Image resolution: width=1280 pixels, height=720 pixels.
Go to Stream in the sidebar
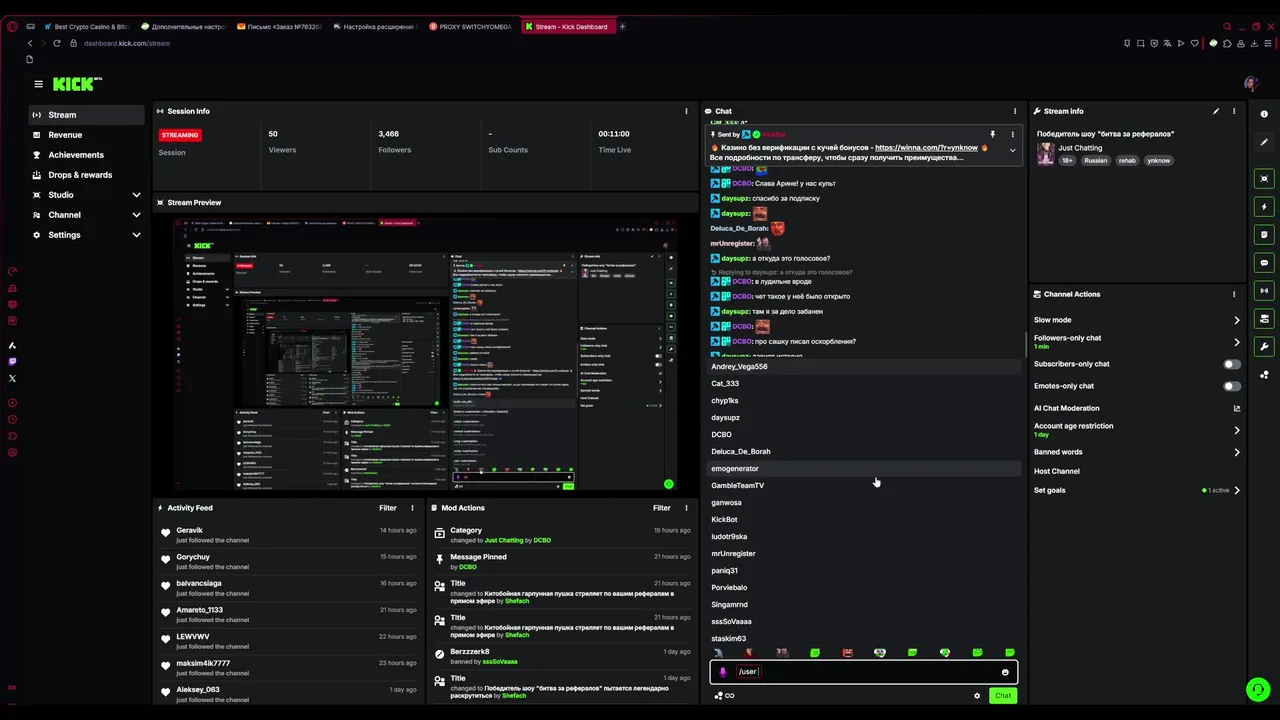87,115
